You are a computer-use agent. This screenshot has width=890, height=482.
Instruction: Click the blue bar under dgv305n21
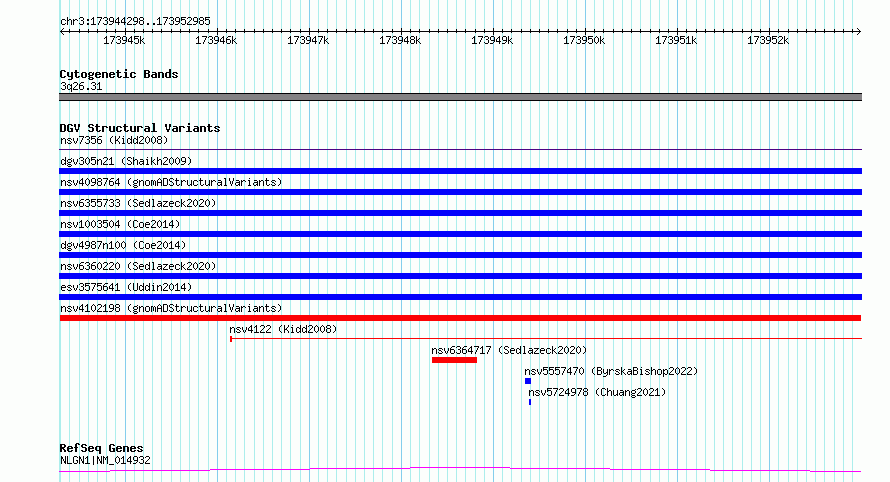coord(460,171)
